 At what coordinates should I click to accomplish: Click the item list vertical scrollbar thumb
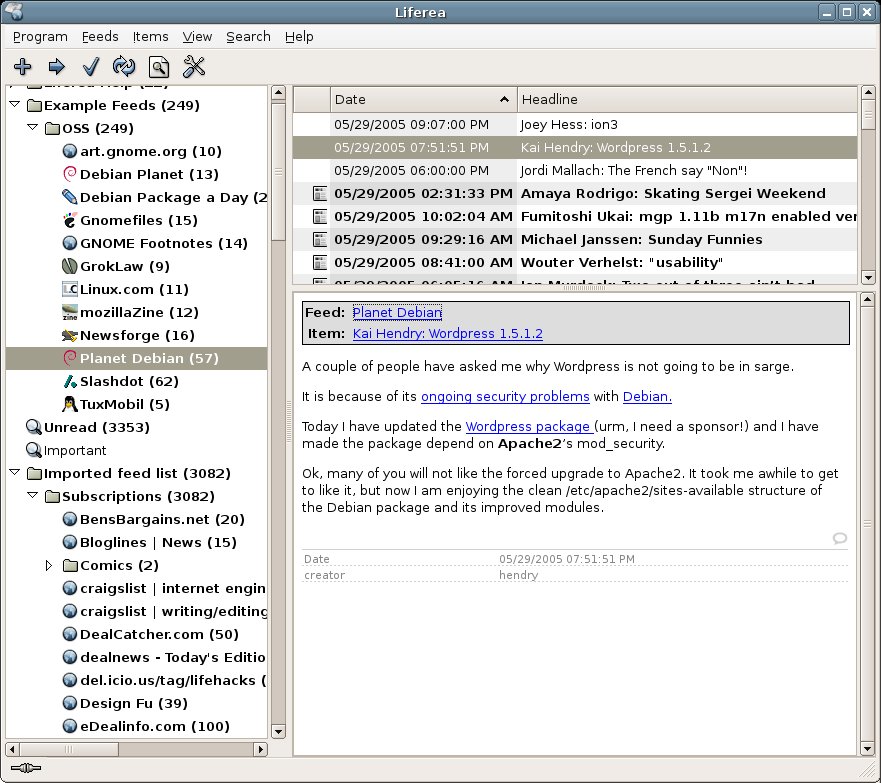coord(868,115)
